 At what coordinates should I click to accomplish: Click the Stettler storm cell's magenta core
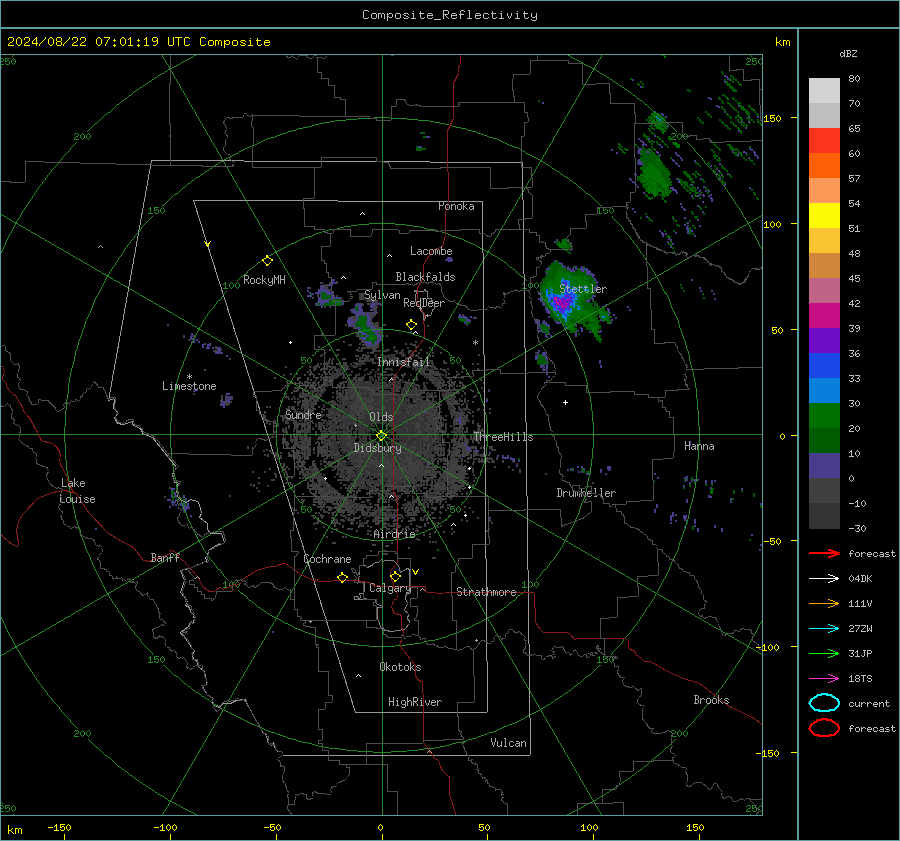click(x=562, y=302)
